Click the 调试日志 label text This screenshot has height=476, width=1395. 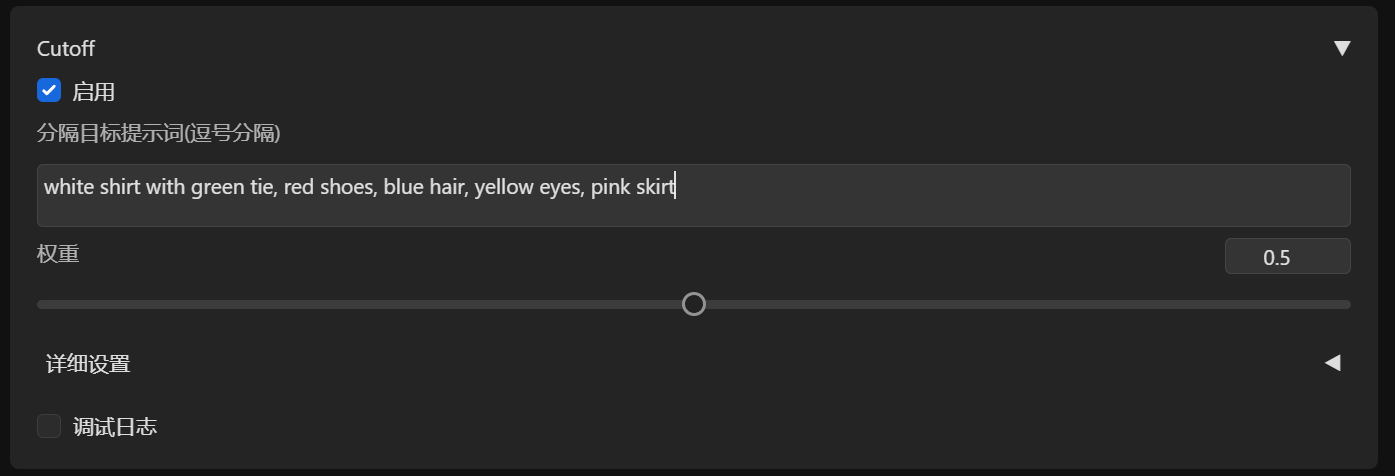[x=115, y=427]
